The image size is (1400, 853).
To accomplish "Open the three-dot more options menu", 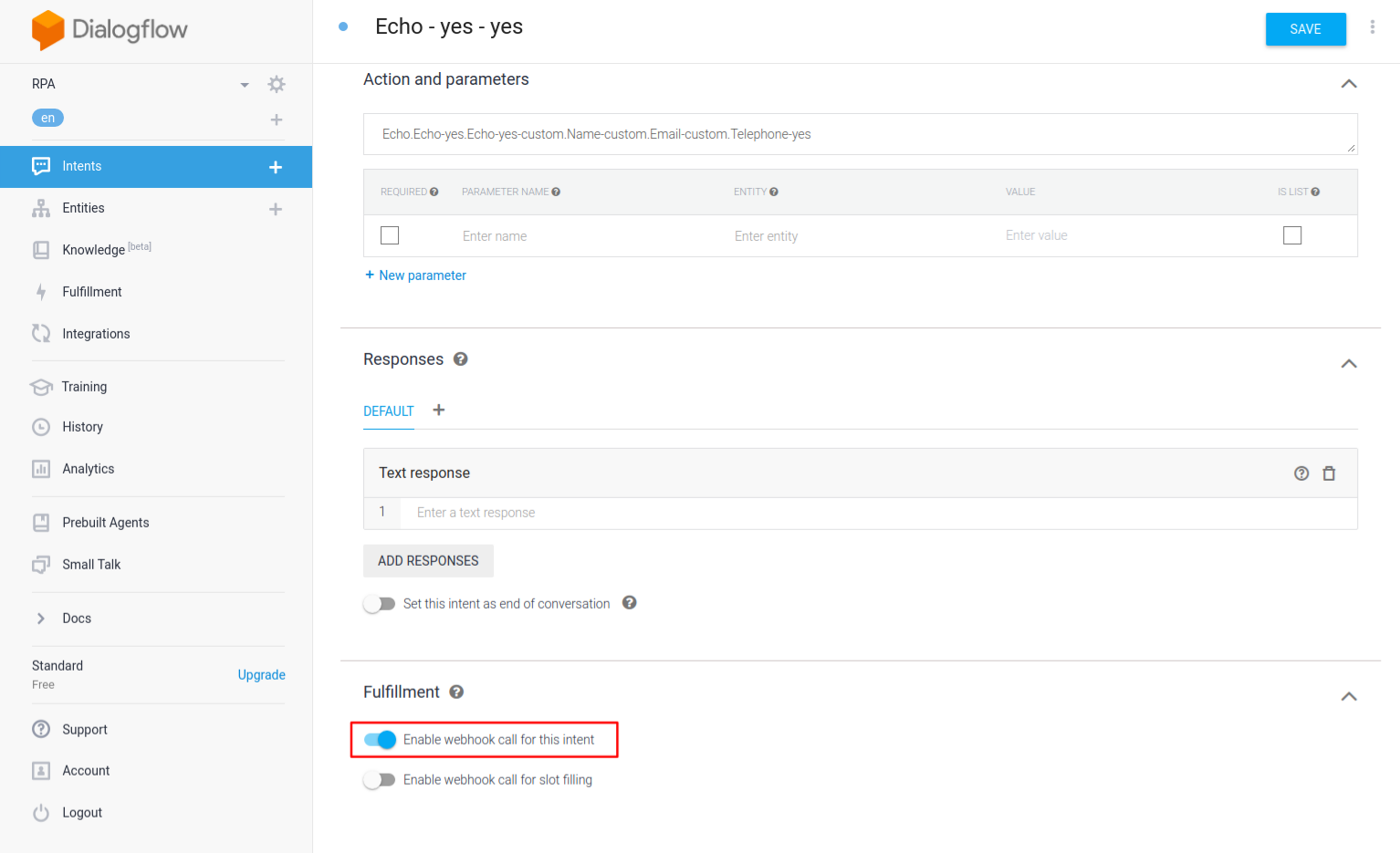I will (x=1372, y=27).
